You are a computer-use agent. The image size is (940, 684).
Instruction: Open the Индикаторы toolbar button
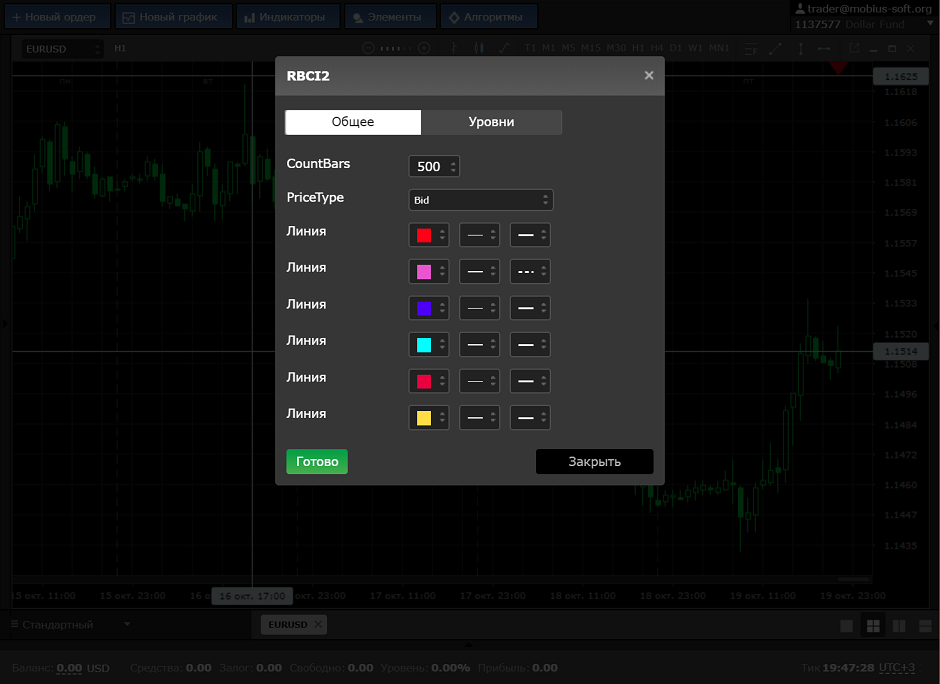285,17
